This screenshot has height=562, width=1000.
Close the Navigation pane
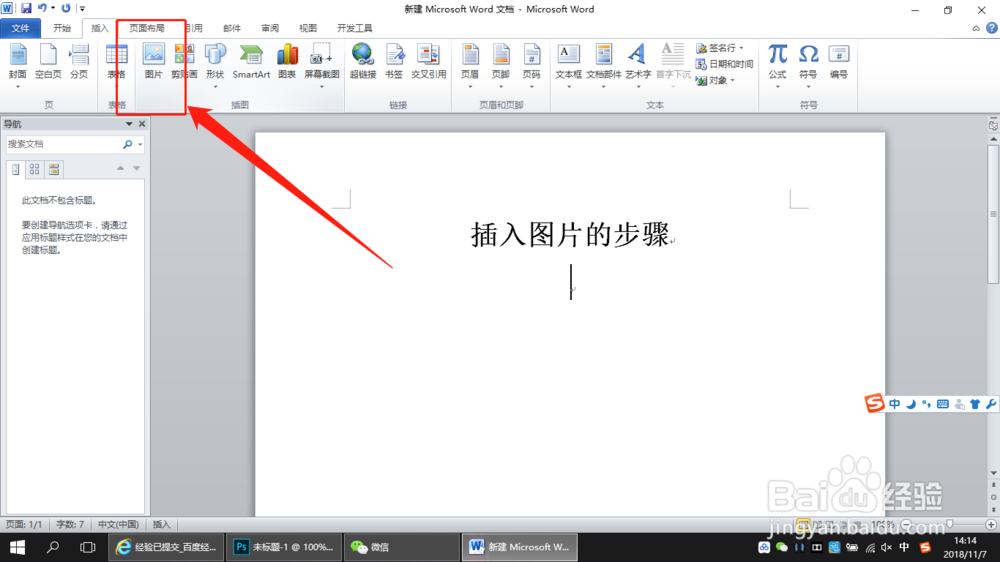click(x=142, y=124)
